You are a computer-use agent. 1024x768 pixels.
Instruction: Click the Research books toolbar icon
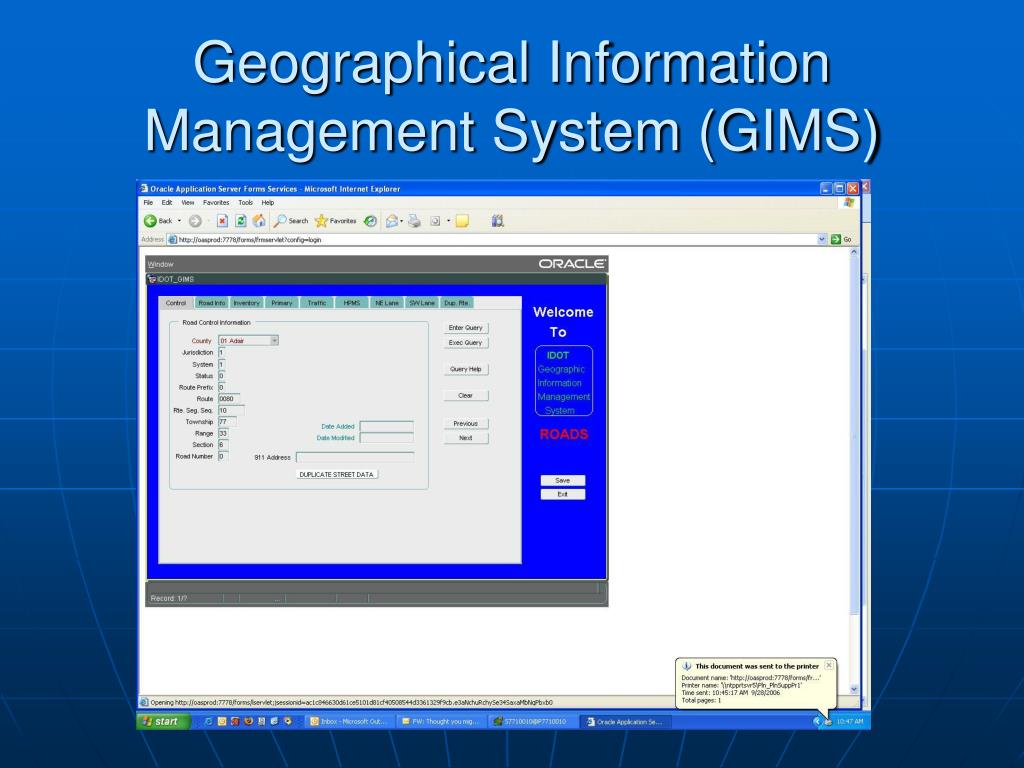(x=498, y=221)
